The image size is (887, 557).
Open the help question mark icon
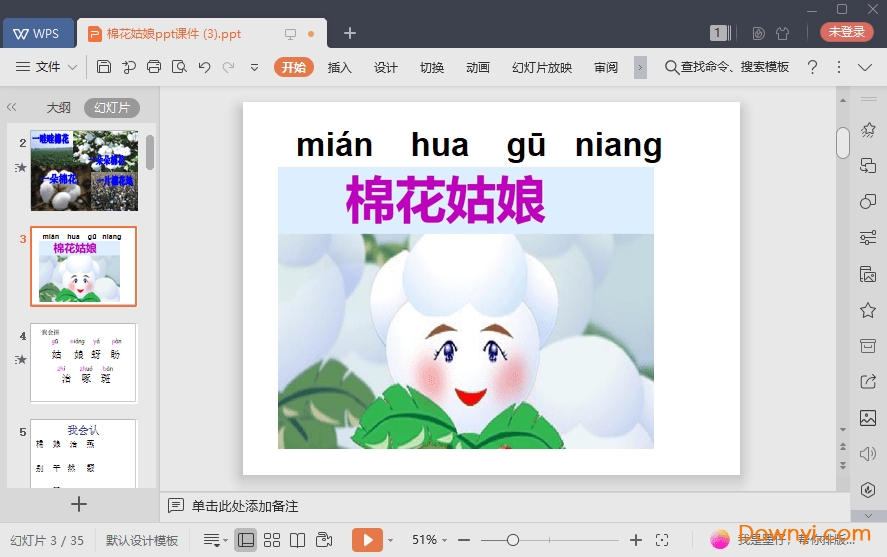click(812, 67)
